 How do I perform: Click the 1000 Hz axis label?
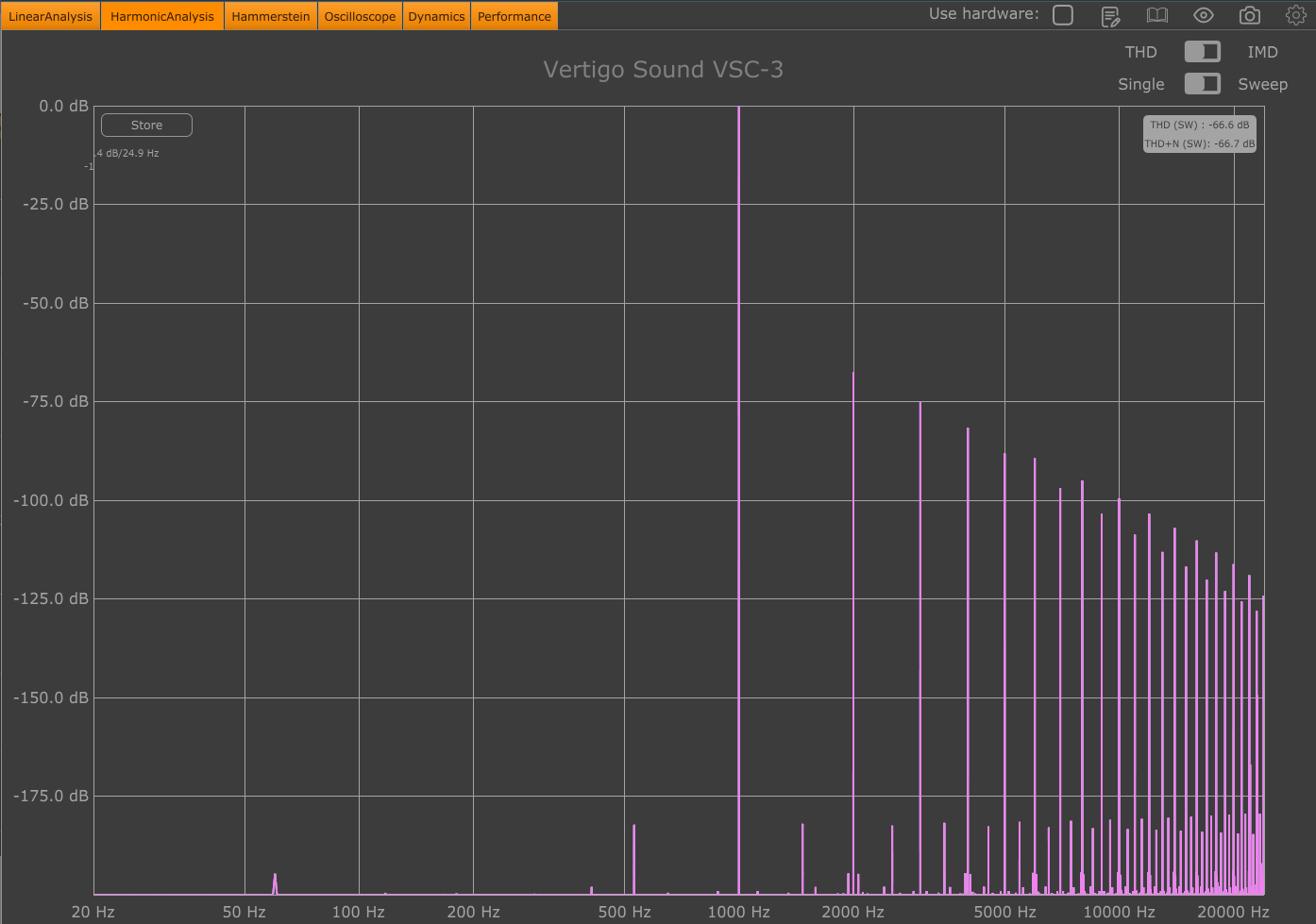(x=739, y=912)
